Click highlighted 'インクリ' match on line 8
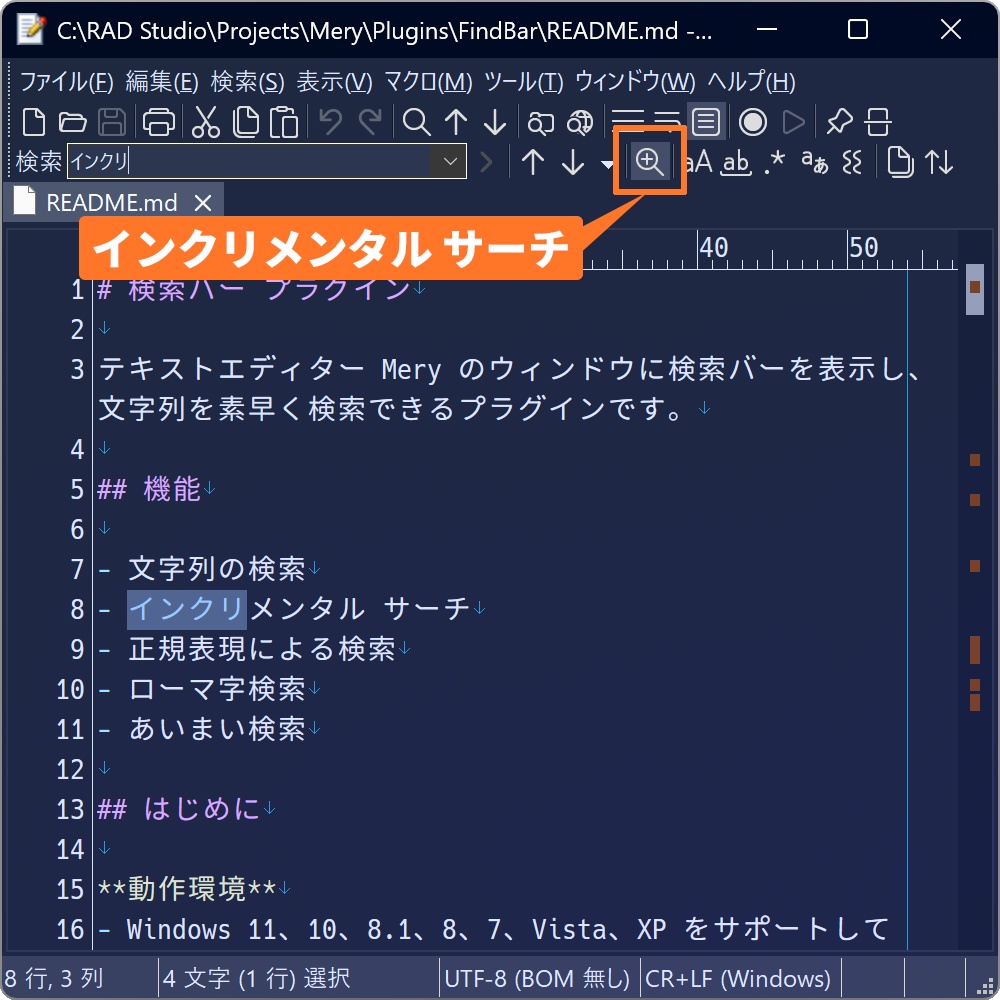Image resolution: width=1000 pixels, height=1000 pixels. click(x=187, y=608)
